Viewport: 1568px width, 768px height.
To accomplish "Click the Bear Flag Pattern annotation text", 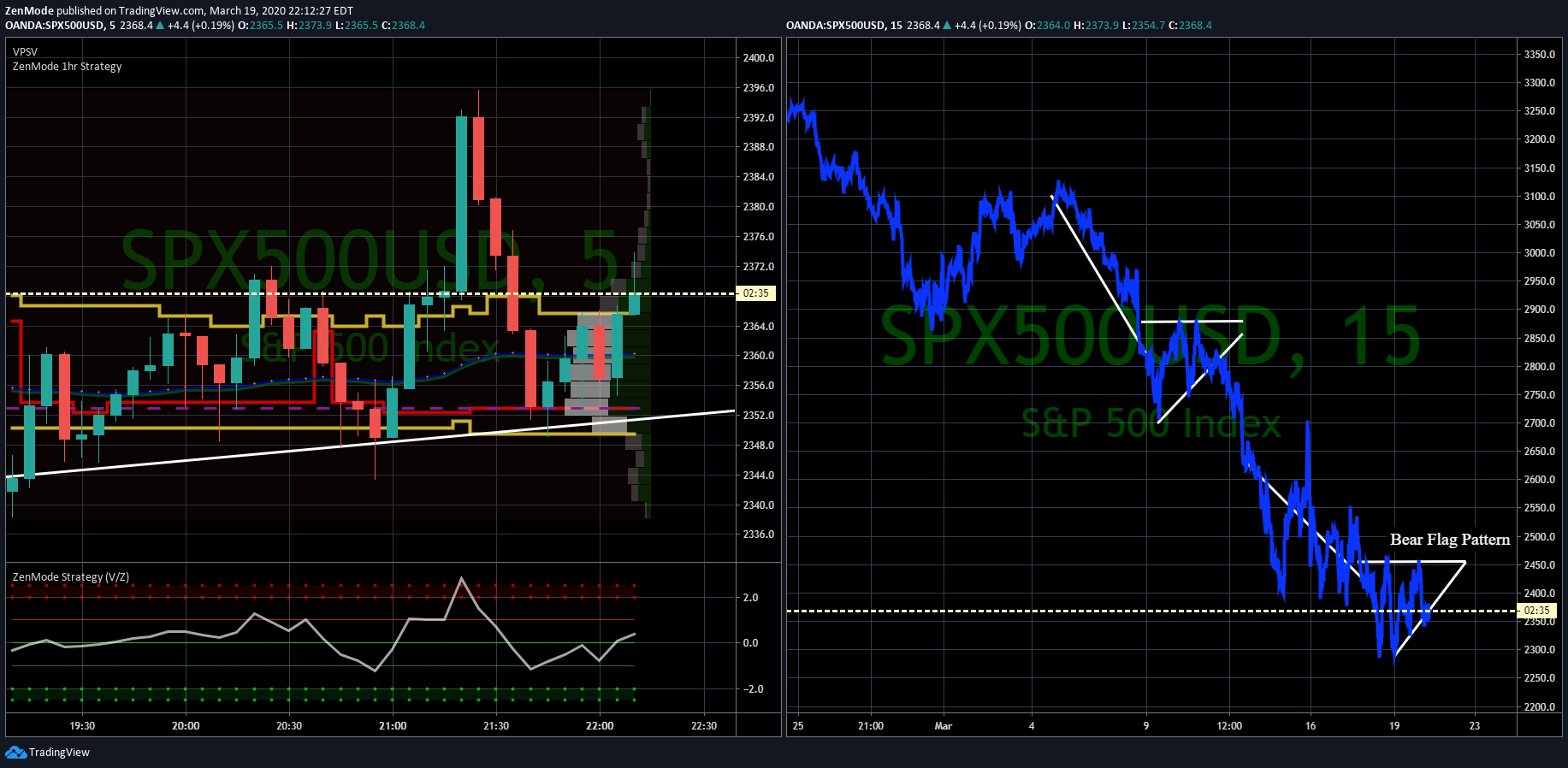I will 1450,540.
